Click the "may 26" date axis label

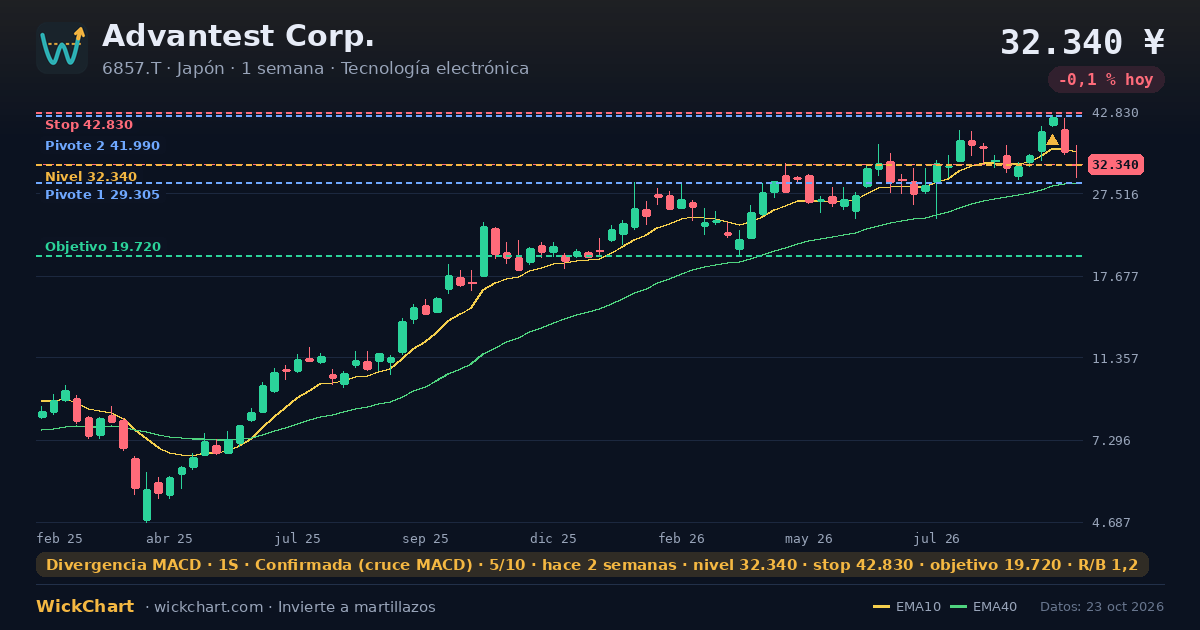click(x=809, y=538)
